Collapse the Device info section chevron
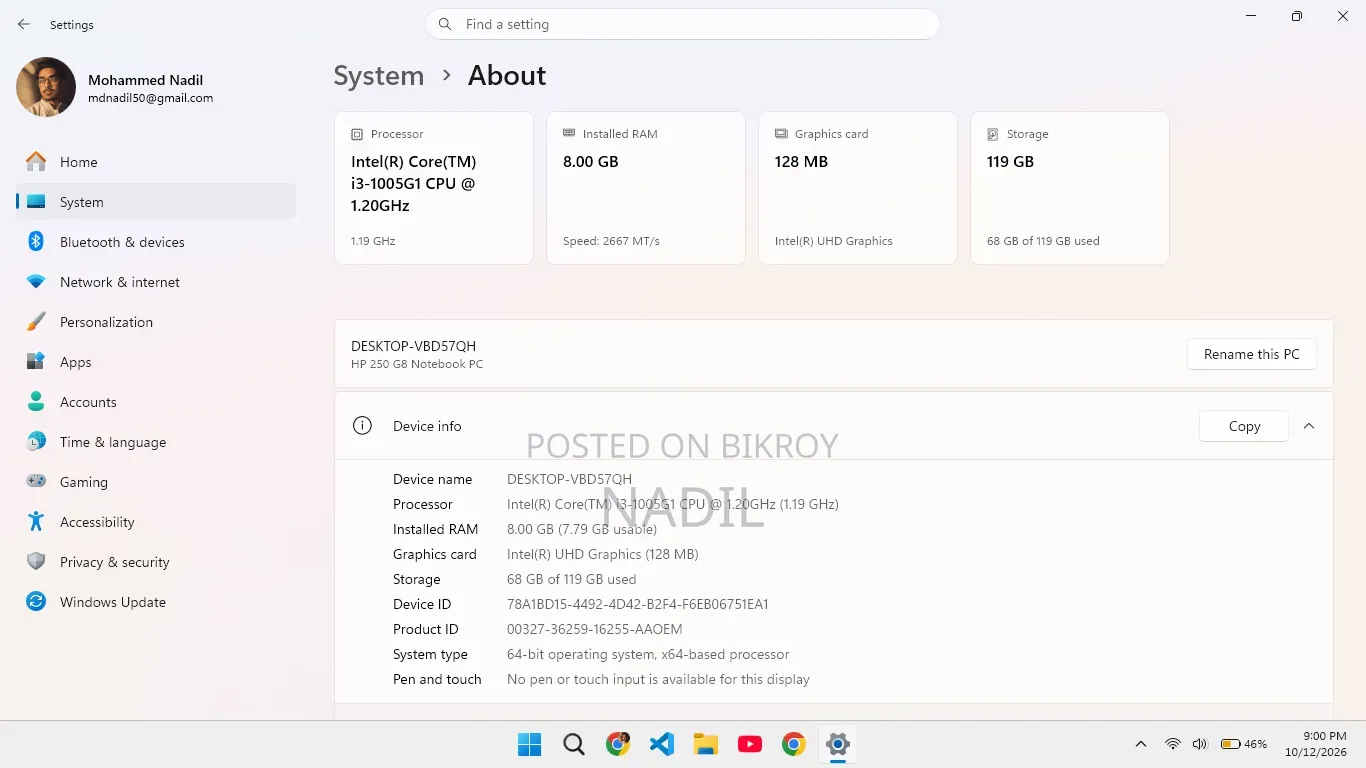Viewport: 1366px width, 768px height. tap(1309, 426)
